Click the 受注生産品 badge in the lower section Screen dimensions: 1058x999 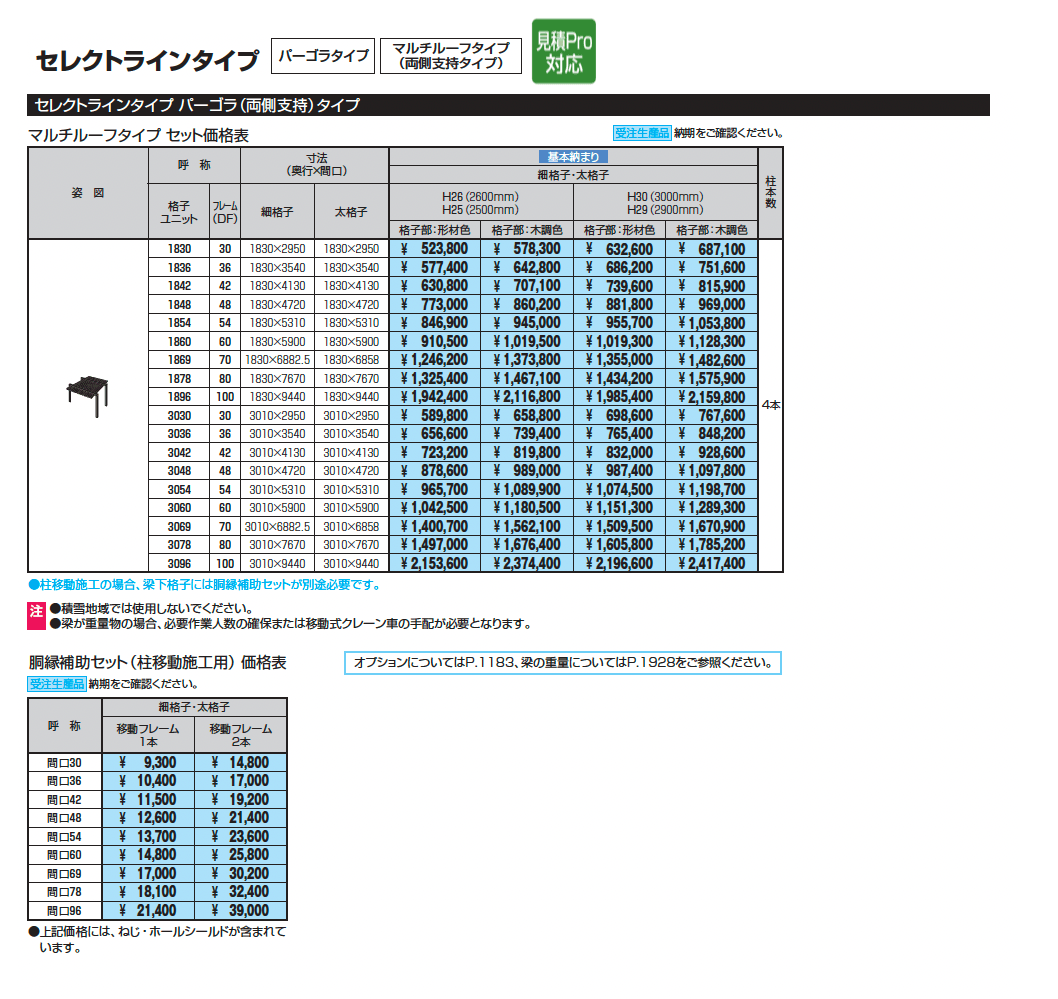click(x=55, y=681)
